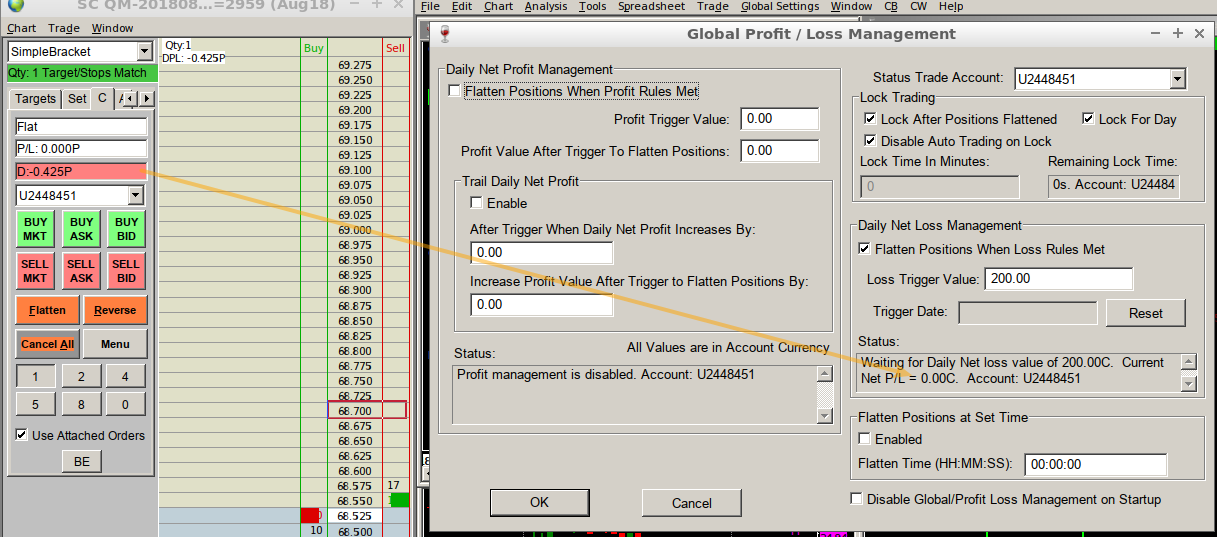Open the Global Settings menu
This screenshot has width=1217, height=537.
(x=780, y=6)
